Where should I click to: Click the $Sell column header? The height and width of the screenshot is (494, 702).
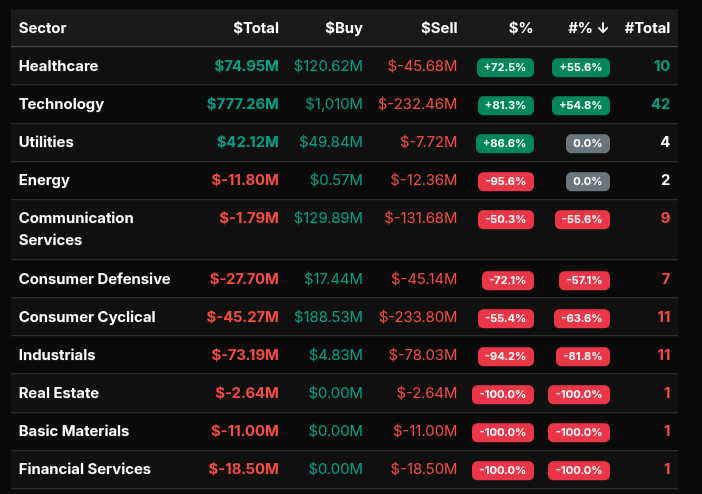click(x=438, y=28)
